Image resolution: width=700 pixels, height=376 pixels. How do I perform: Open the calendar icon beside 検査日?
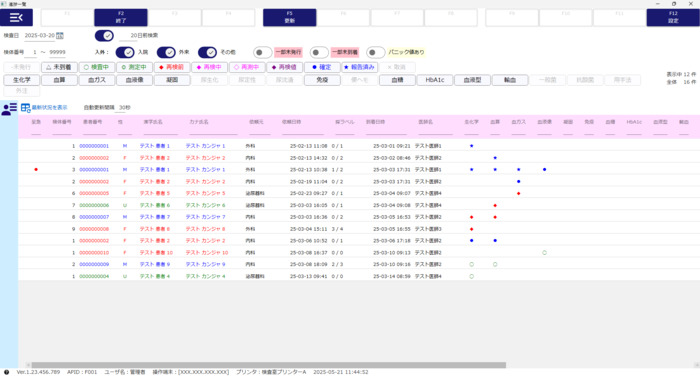(59, 36)
